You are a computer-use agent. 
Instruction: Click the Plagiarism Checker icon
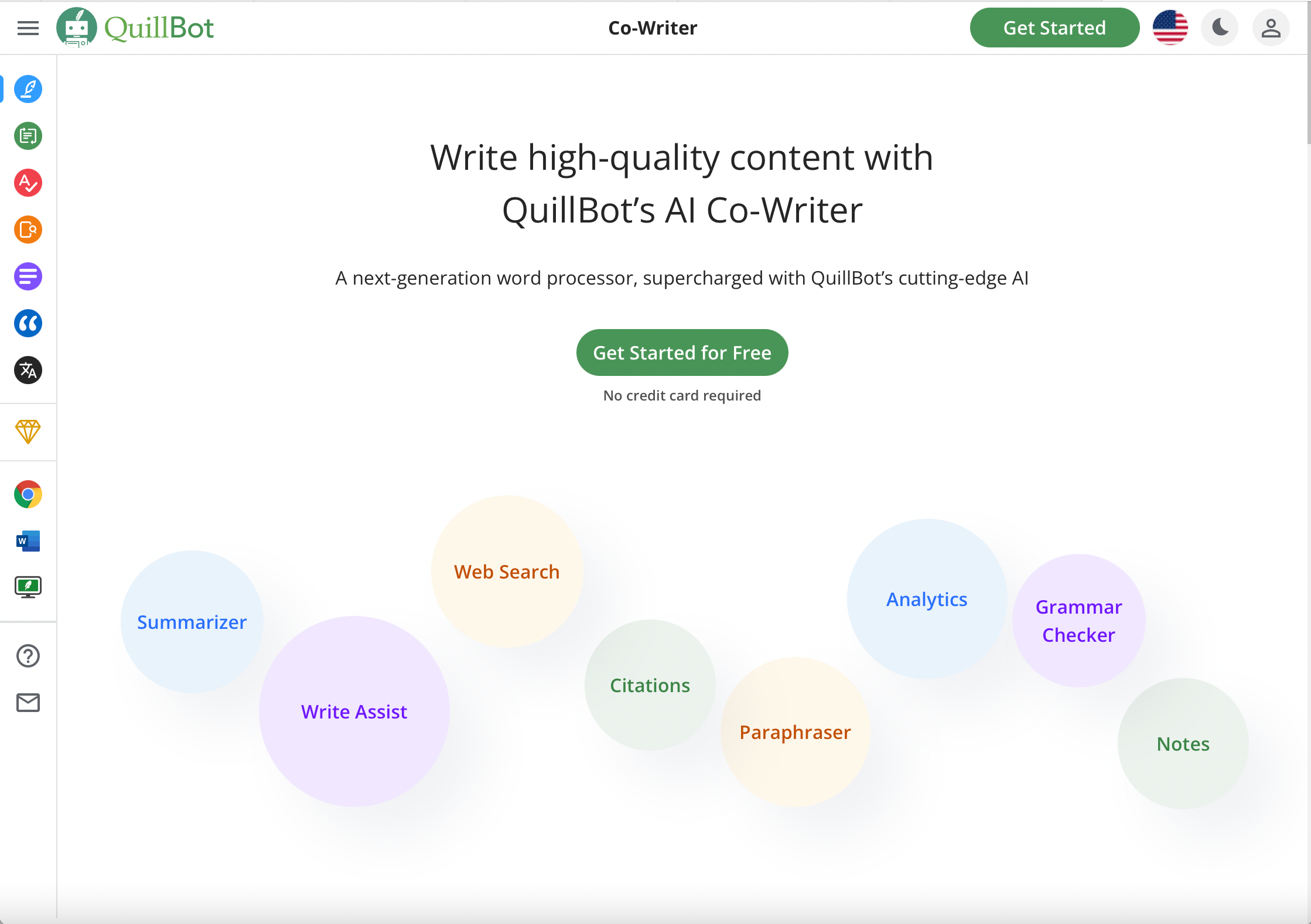click(27, 229)
